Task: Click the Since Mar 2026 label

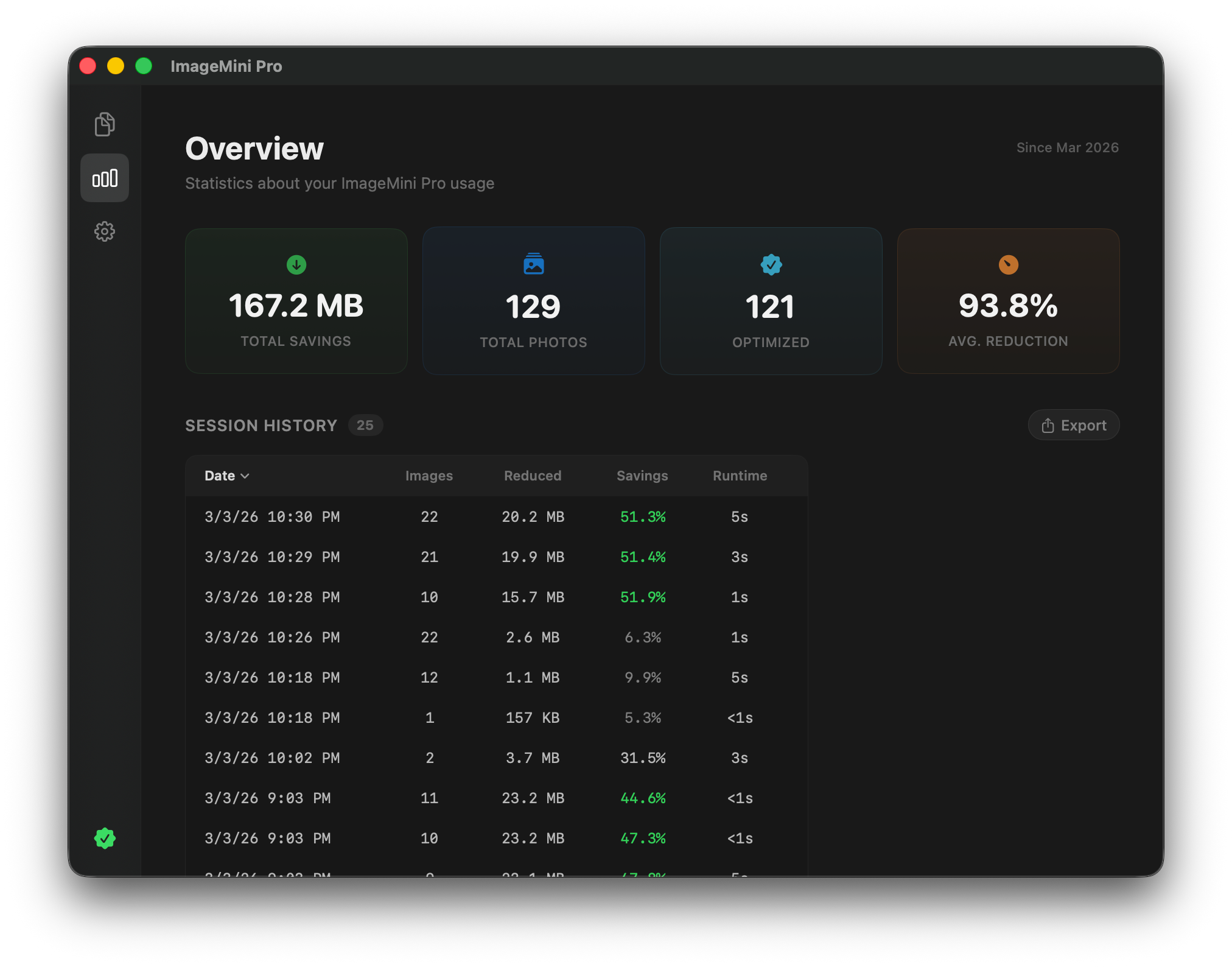Action: [x=1067, y=147]
